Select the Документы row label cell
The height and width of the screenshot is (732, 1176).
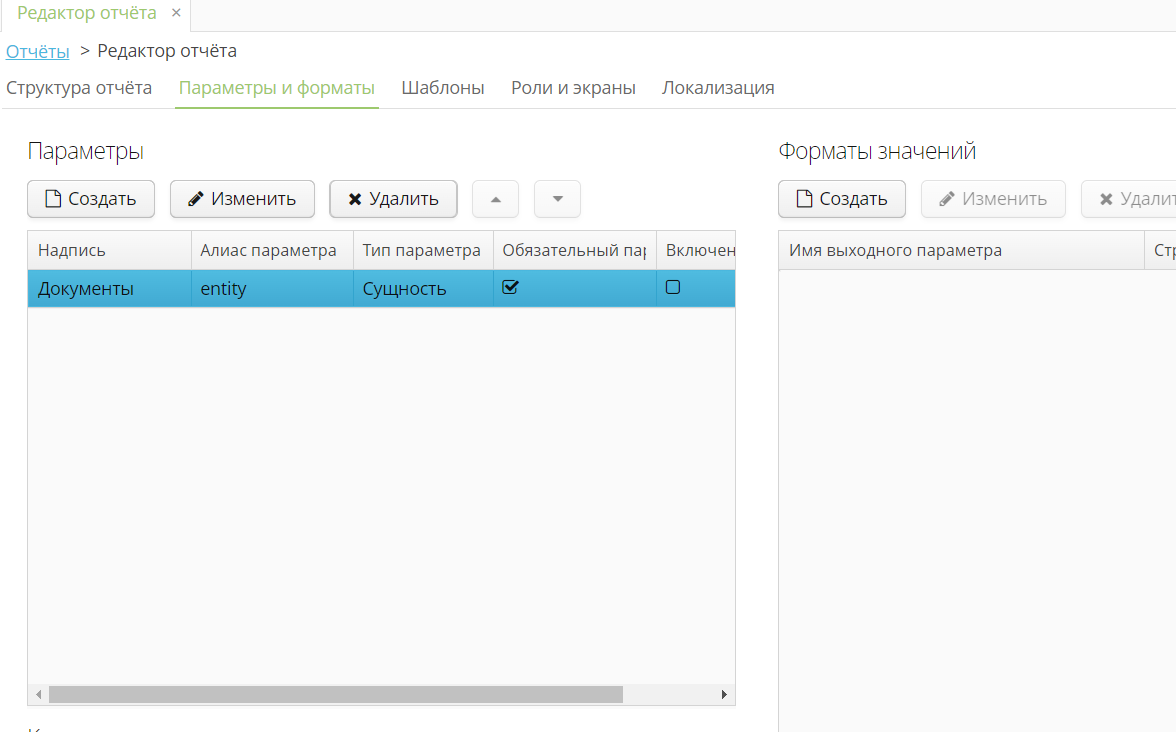click(86, 289)
